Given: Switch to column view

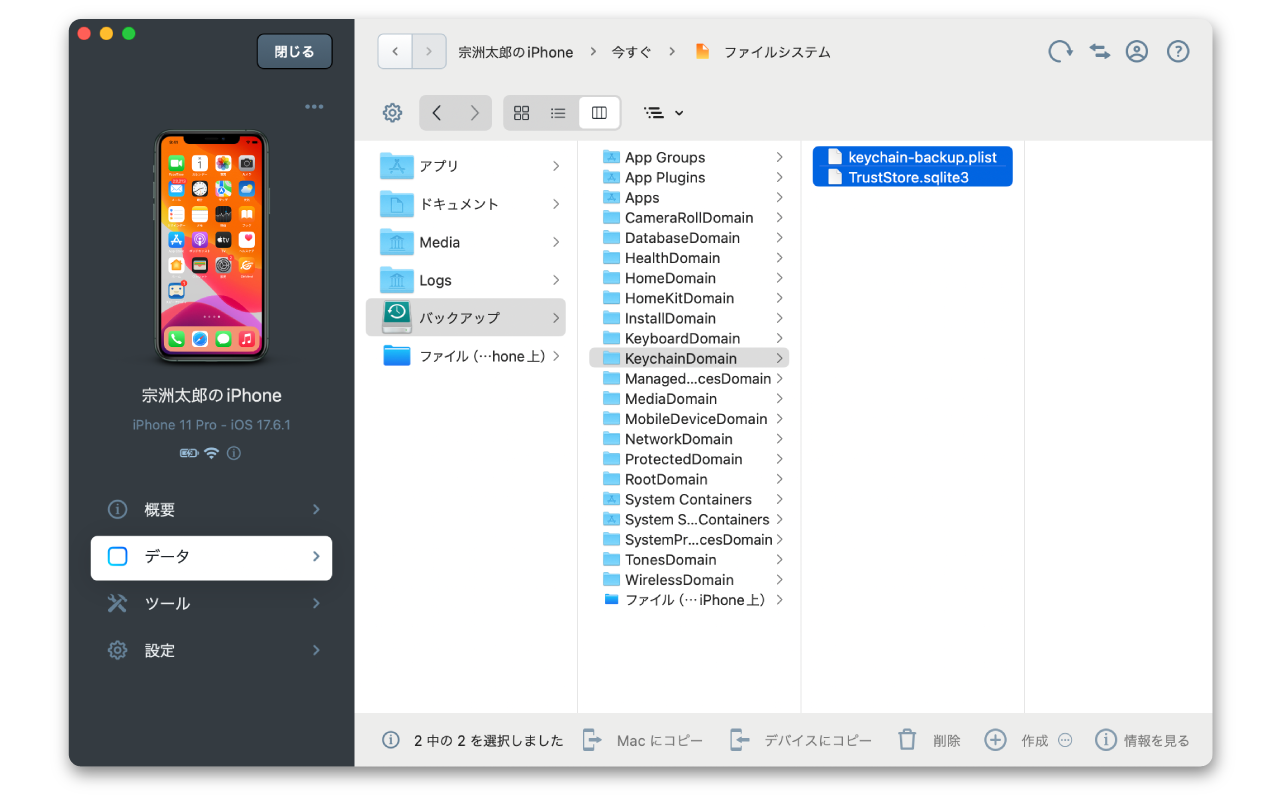Looking at the screenshot, I should (x=599, y=113).
